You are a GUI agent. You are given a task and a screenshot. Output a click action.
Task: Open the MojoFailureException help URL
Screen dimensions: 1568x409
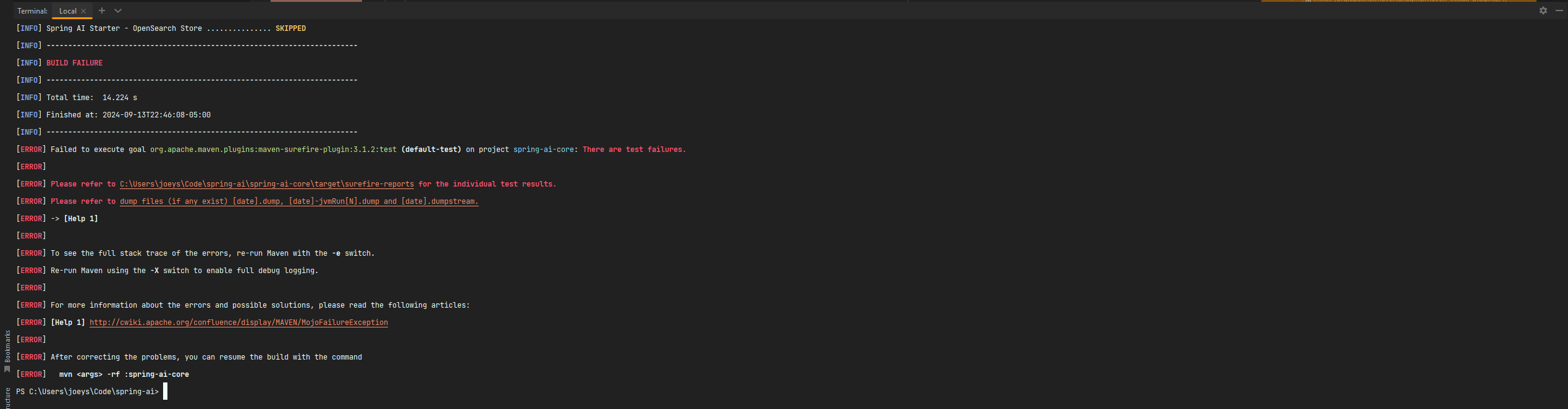tap(238, 323)
